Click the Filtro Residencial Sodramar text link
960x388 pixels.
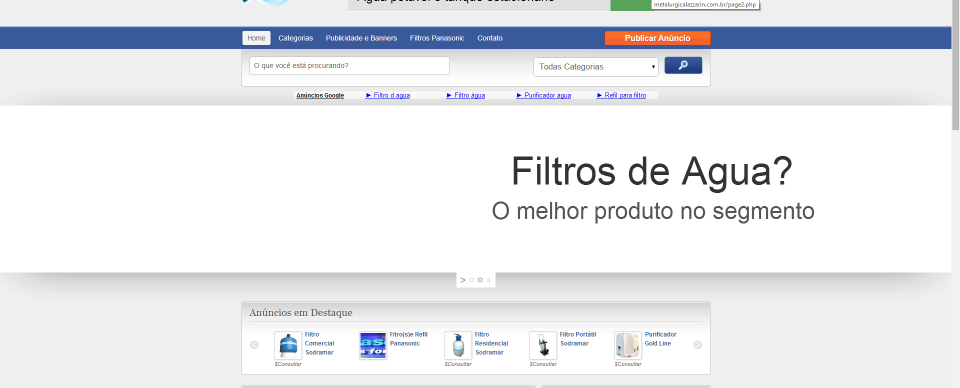(491, 343)
